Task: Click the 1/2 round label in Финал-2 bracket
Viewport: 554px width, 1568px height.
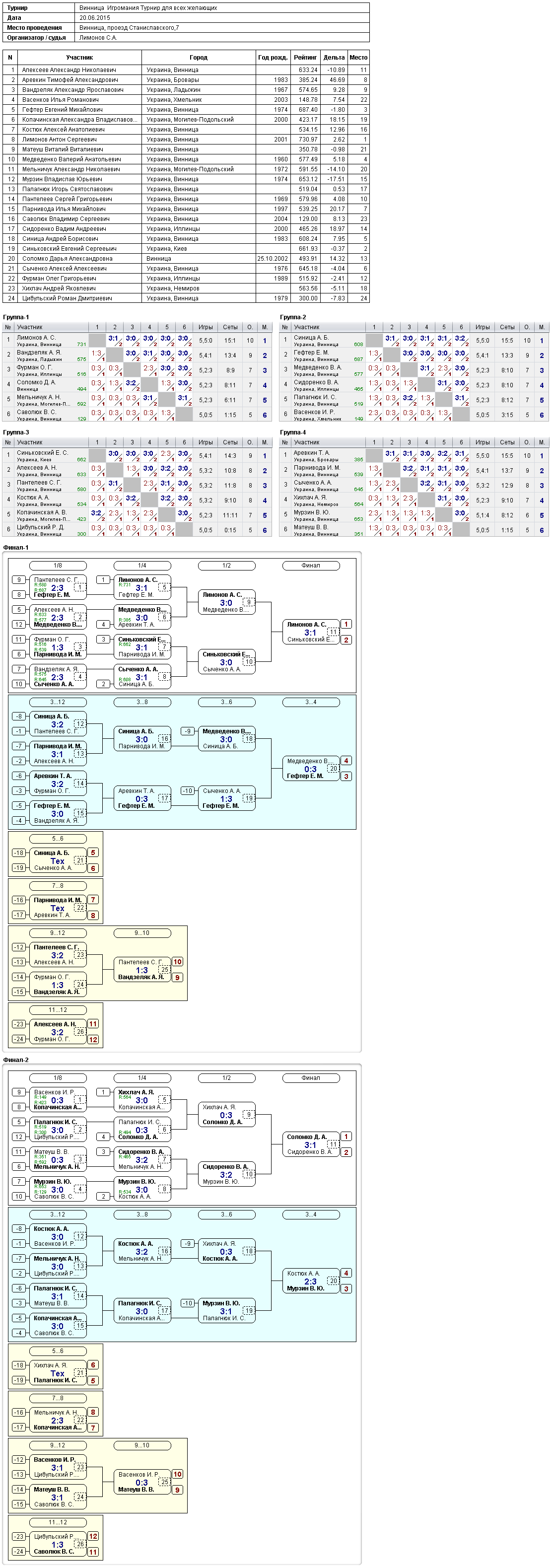Action: pos(226,1078)
